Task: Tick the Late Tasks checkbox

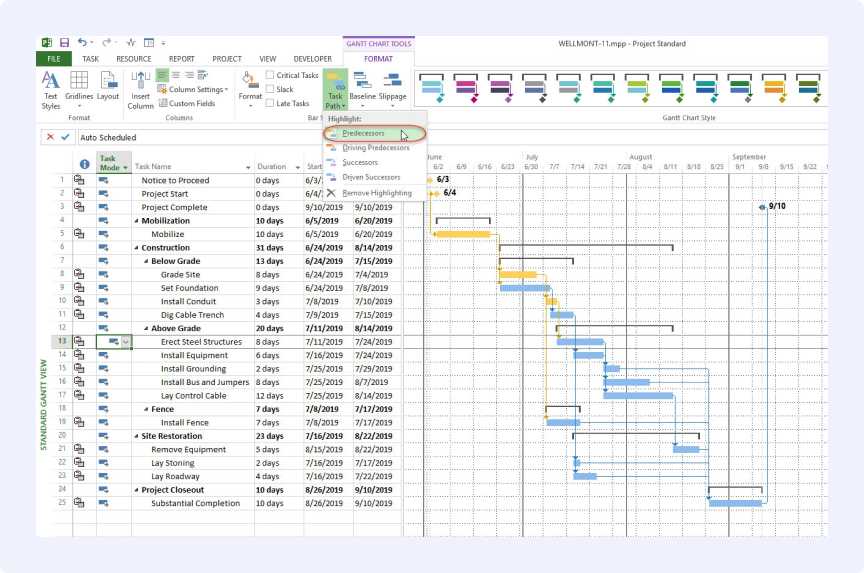Action: (x=271, y=103)
